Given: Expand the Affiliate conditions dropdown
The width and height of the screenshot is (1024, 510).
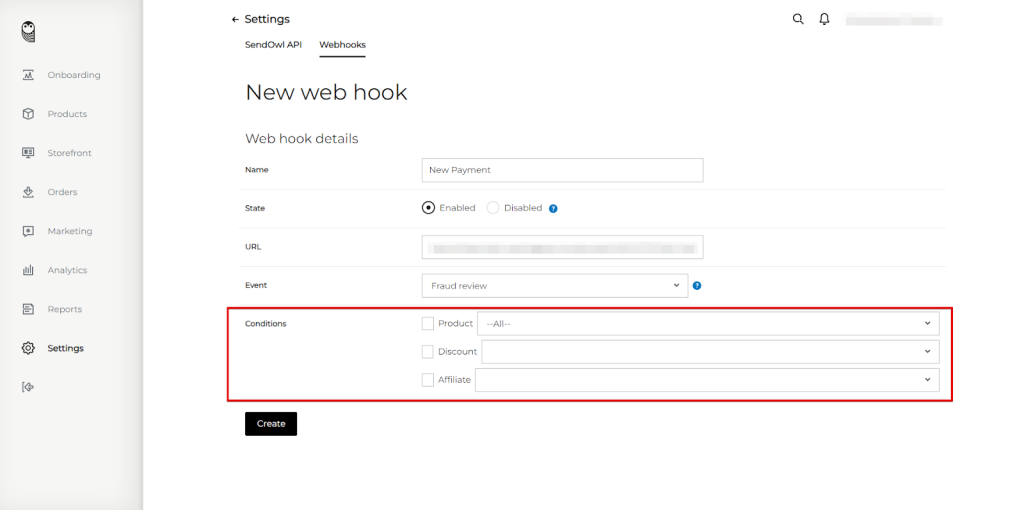Looking at the screenshot, I should (x=706, y=380).
